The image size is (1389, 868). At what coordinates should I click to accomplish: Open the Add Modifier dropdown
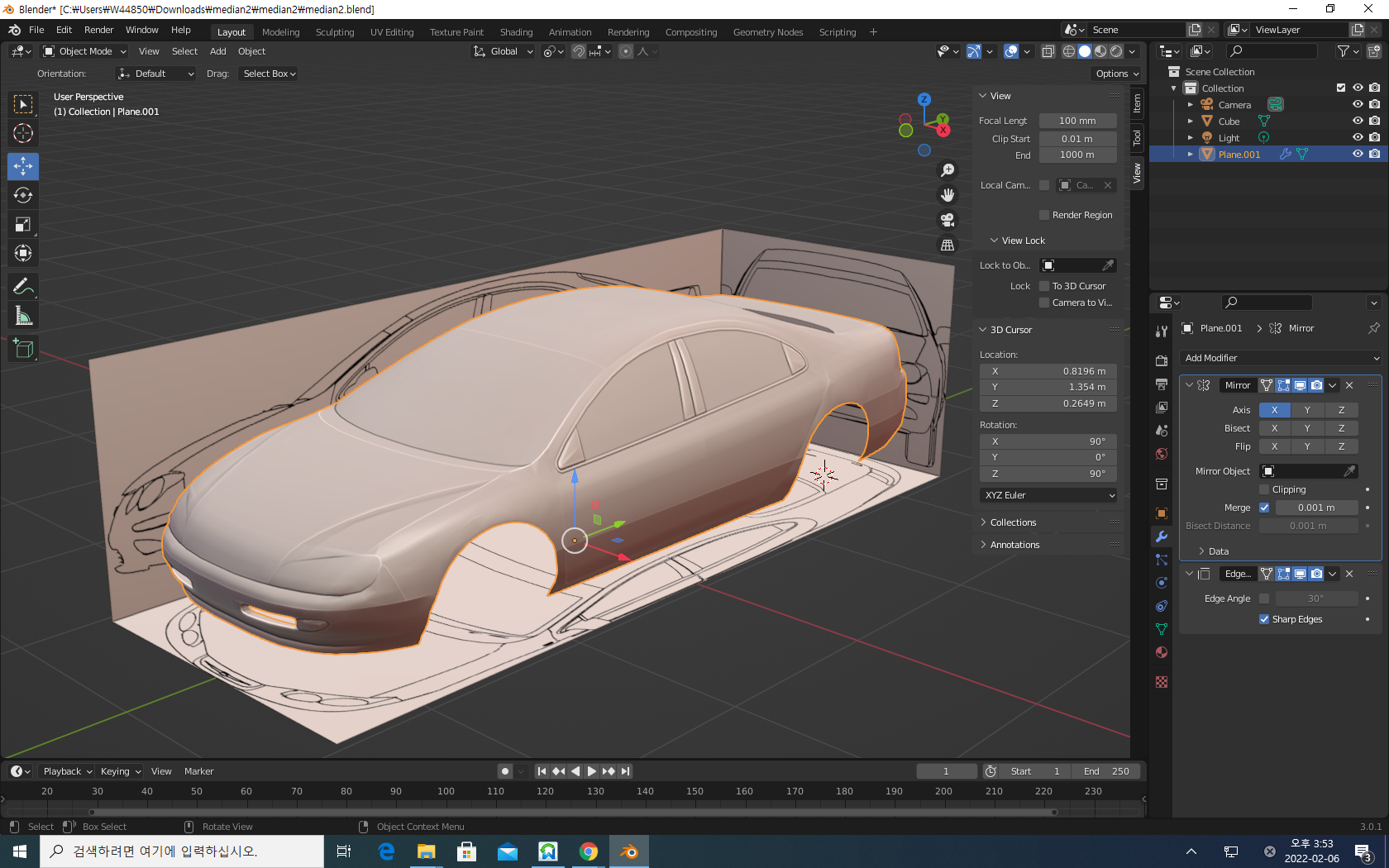[1281, 358]
